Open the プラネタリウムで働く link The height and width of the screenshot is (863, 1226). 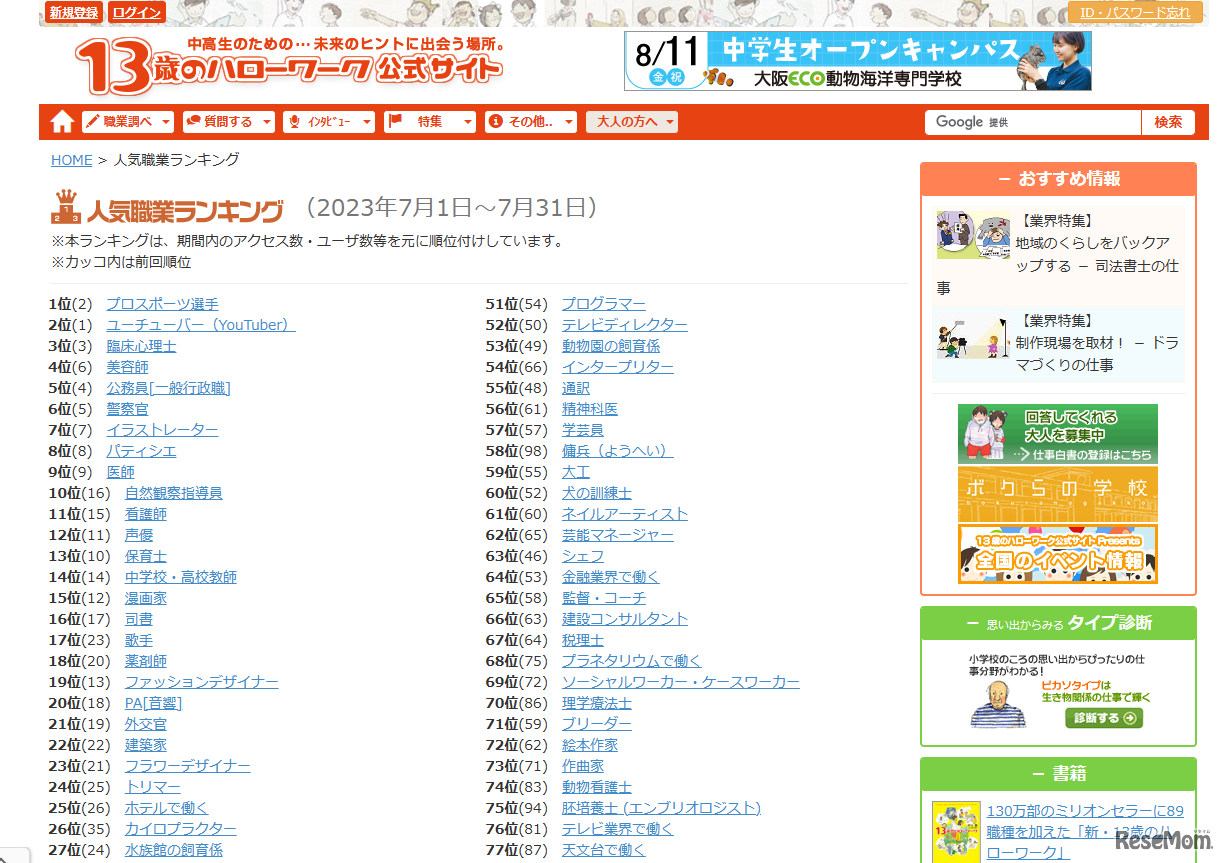[x=632, y=661]
